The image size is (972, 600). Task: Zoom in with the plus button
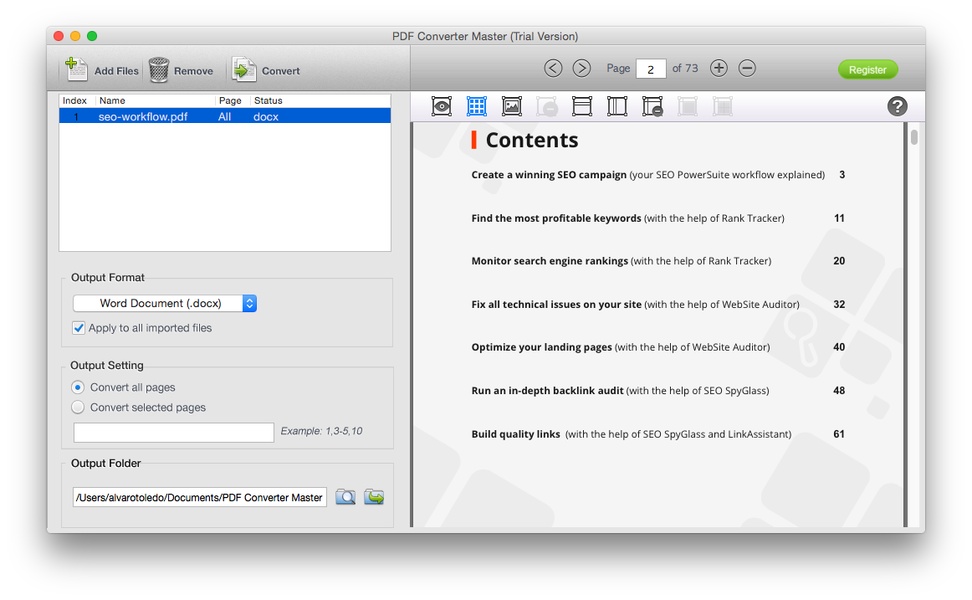pyautogui.click(x=718, y=68)
